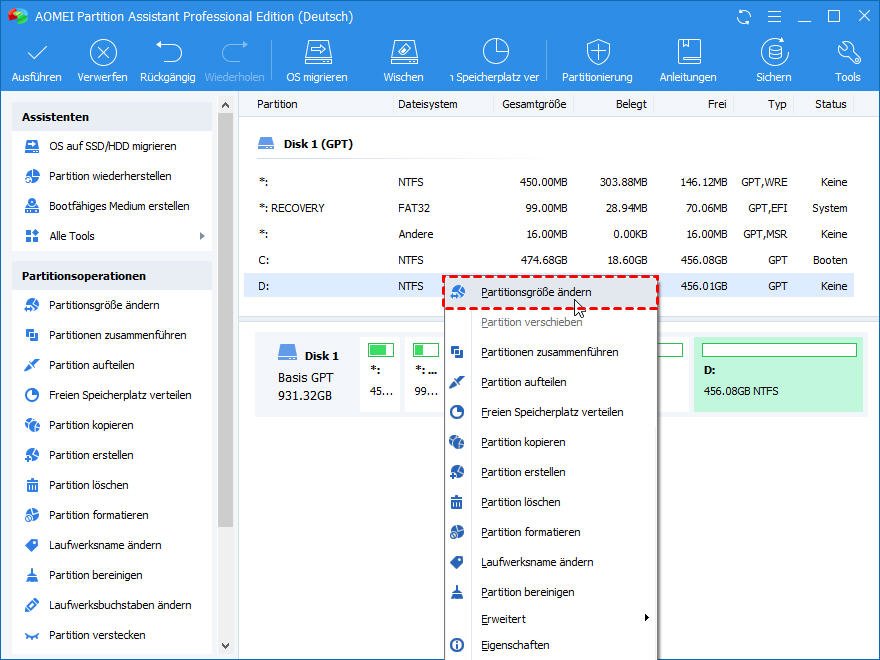880x660 pixels.
Task: Open the hamburger menu in the title bar
Action: pos(774,17)
